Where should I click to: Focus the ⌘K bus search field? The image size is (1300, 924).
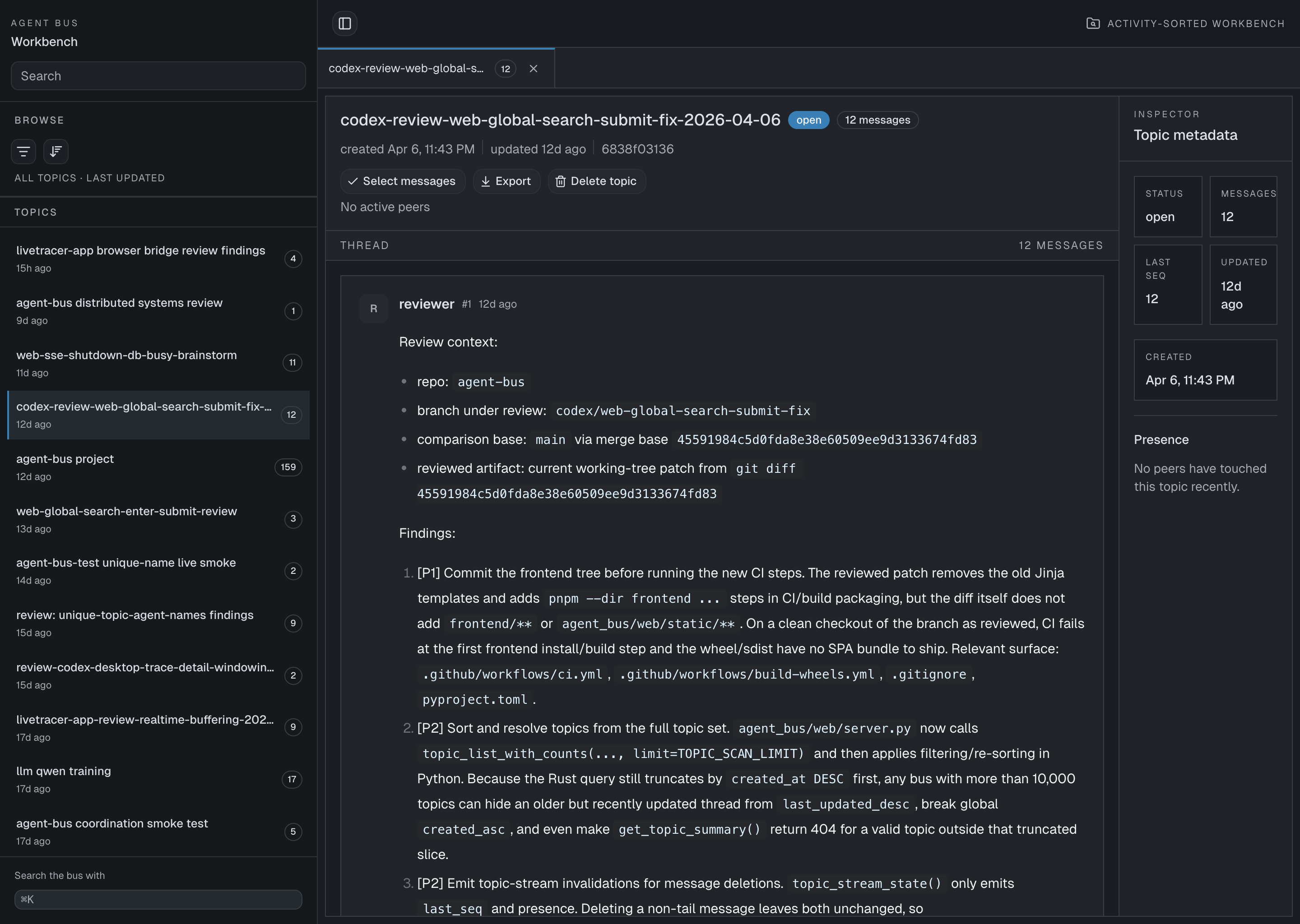point(158,899)
